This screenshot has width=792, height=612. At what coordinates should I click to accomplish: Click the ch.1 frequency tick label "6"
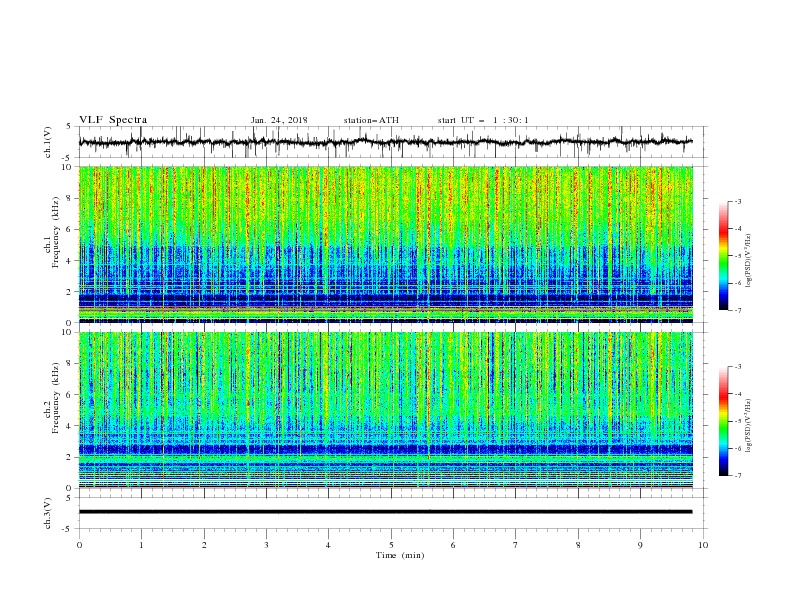[x=70, y=229]
